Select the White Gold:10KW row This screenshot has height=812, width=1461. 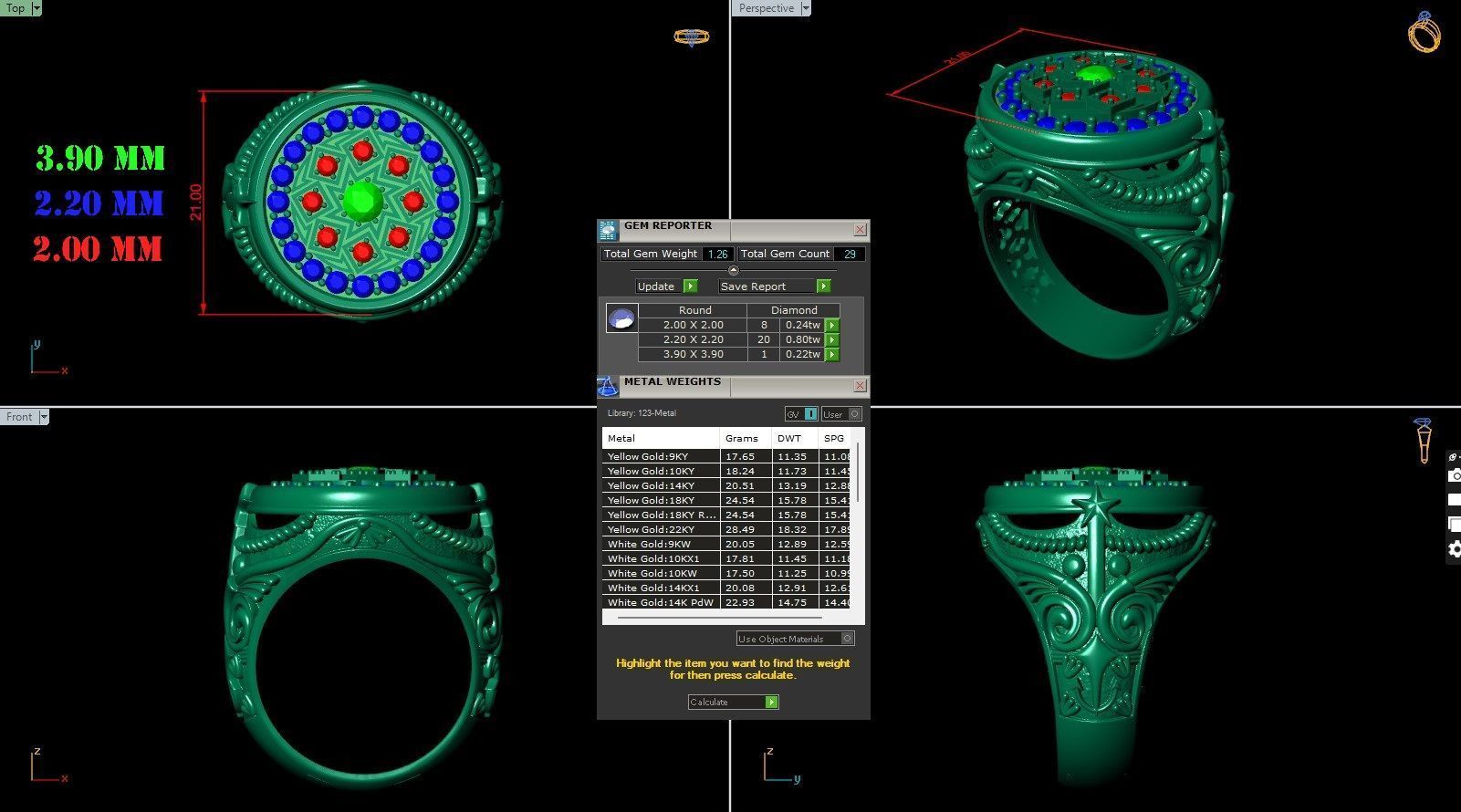pos(726,573)
